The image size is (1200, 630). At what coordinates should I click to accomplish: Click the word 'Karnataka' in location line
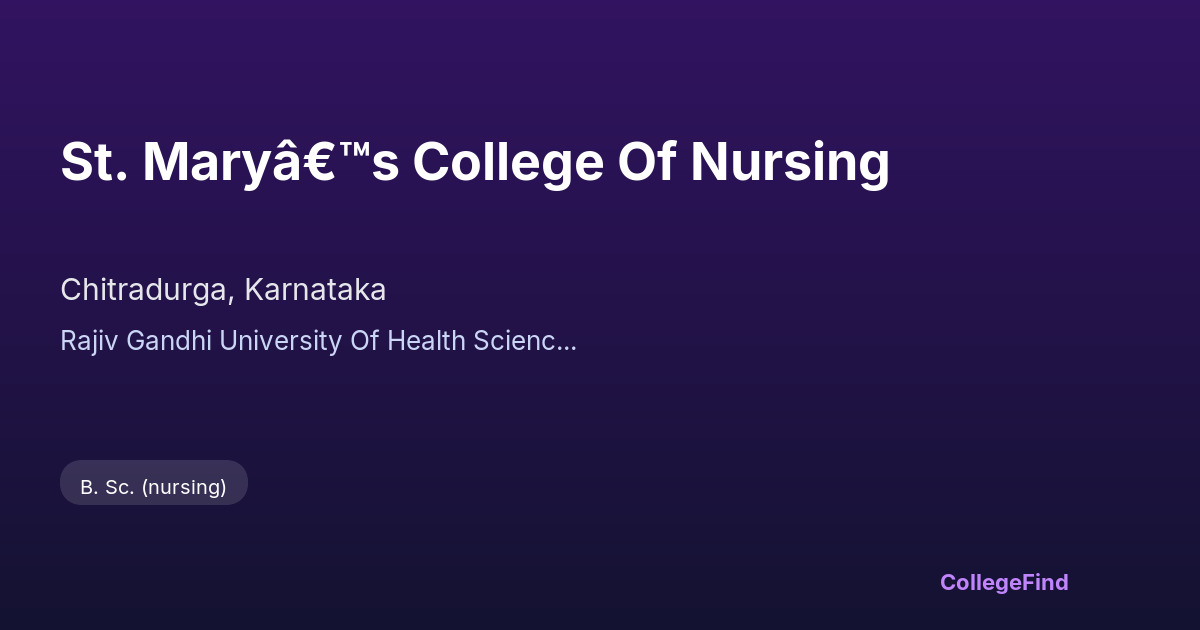315,290
